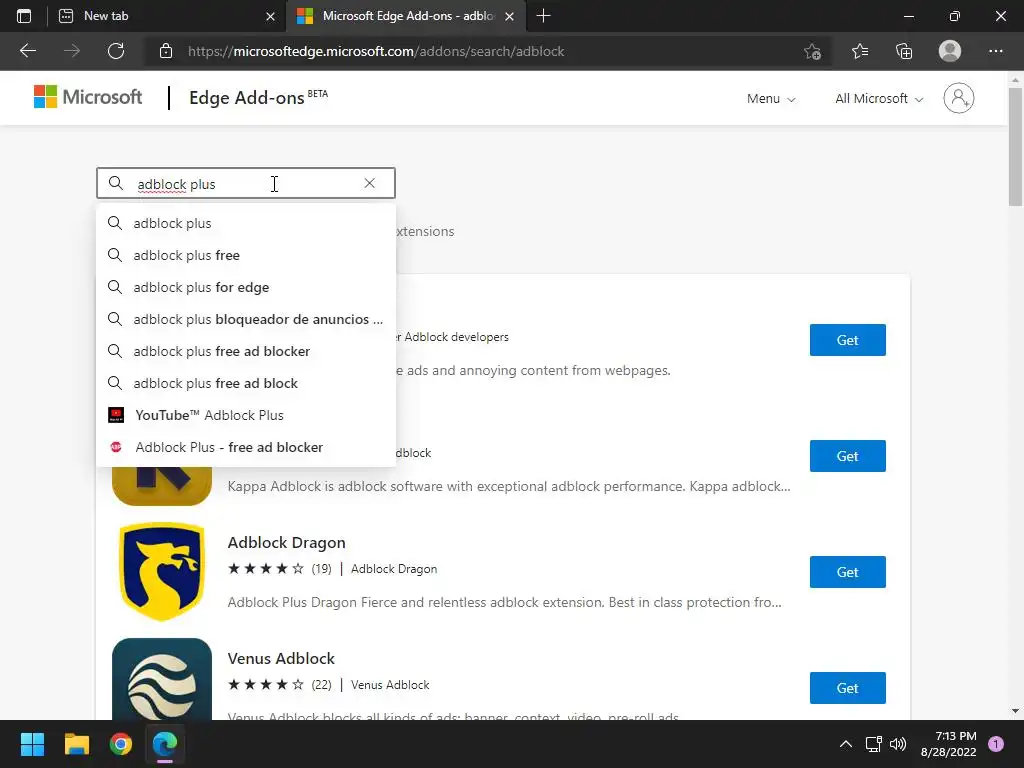The width and height of the screenshot is (1024, 768).
Task: Open the Adblock Dragon title link
Action: [x=286, y=543]
